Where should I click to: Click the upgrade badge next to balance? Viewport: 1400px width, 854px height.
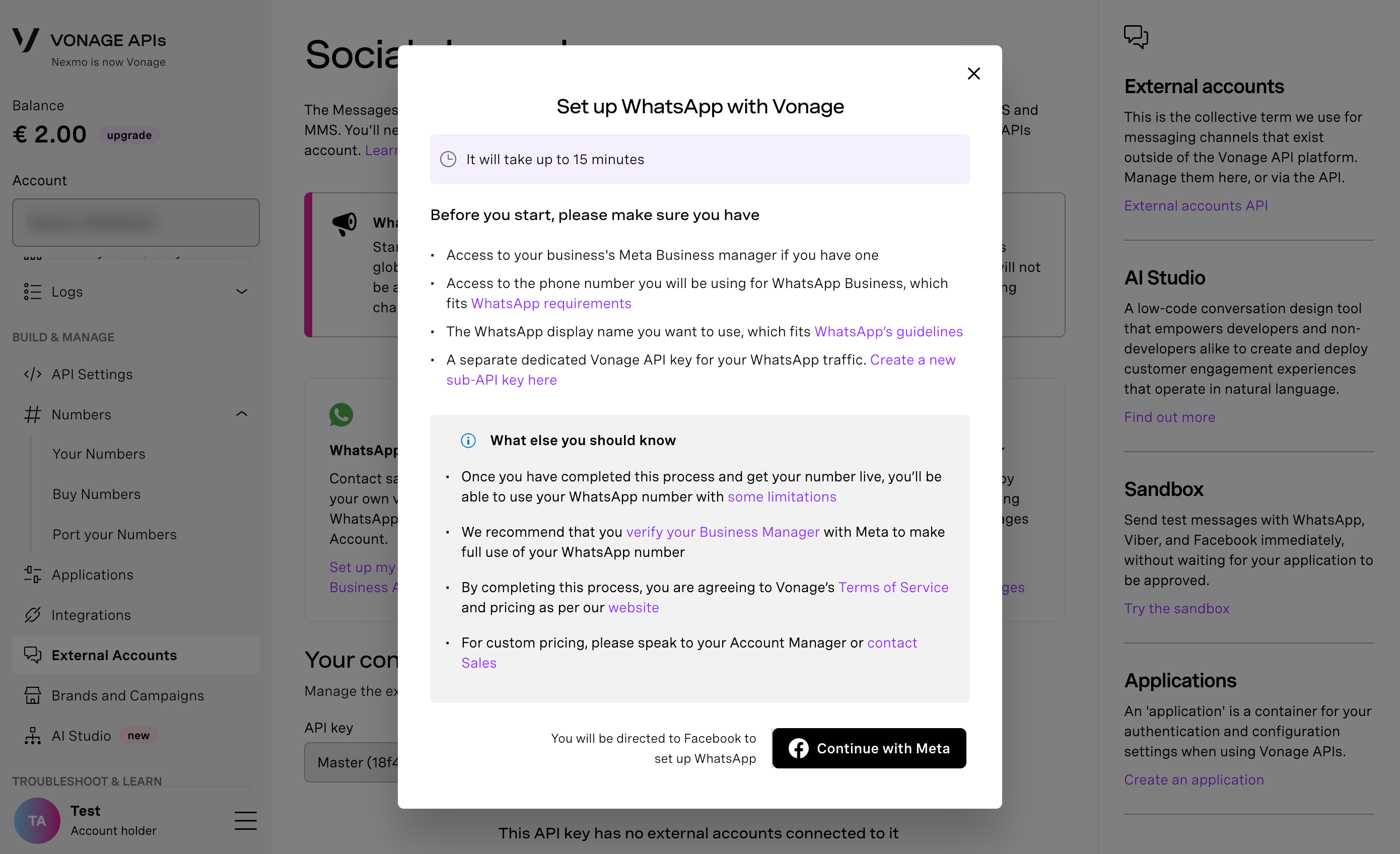(129, 135)
